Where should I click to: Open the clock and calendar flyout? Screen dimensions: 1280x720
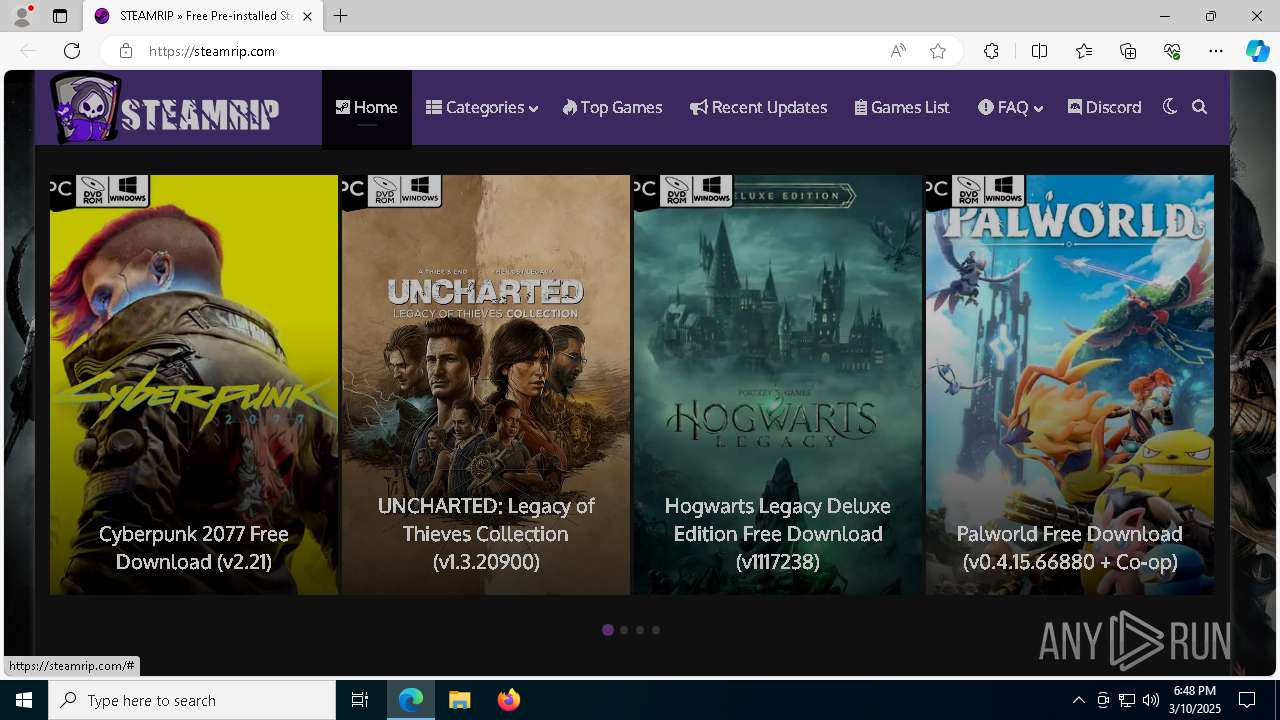[1195, 700]
